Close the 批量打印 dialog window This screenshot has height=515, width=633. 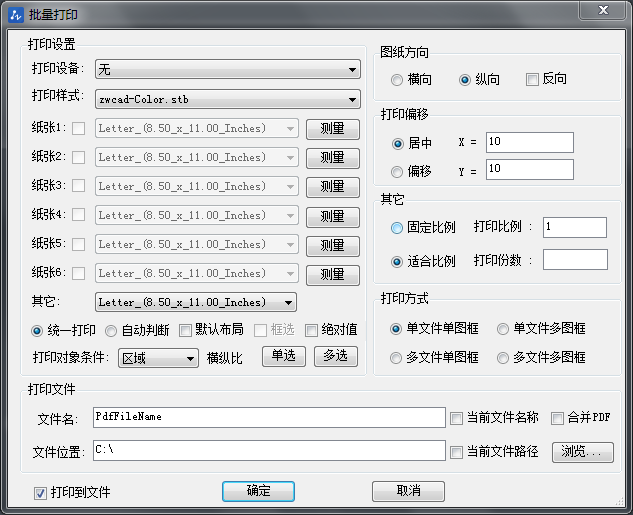602,10
